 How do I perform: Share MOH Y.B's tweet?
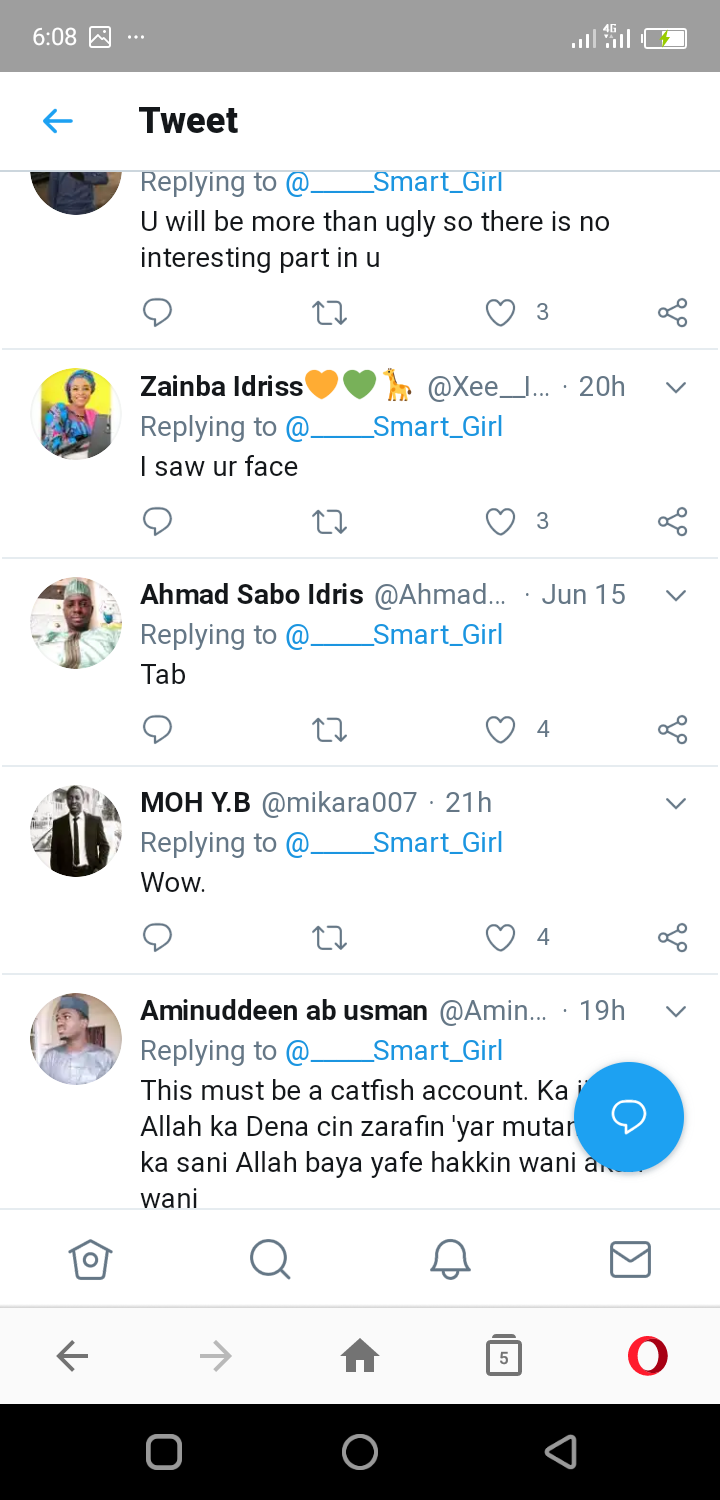[x=672, y=938]
